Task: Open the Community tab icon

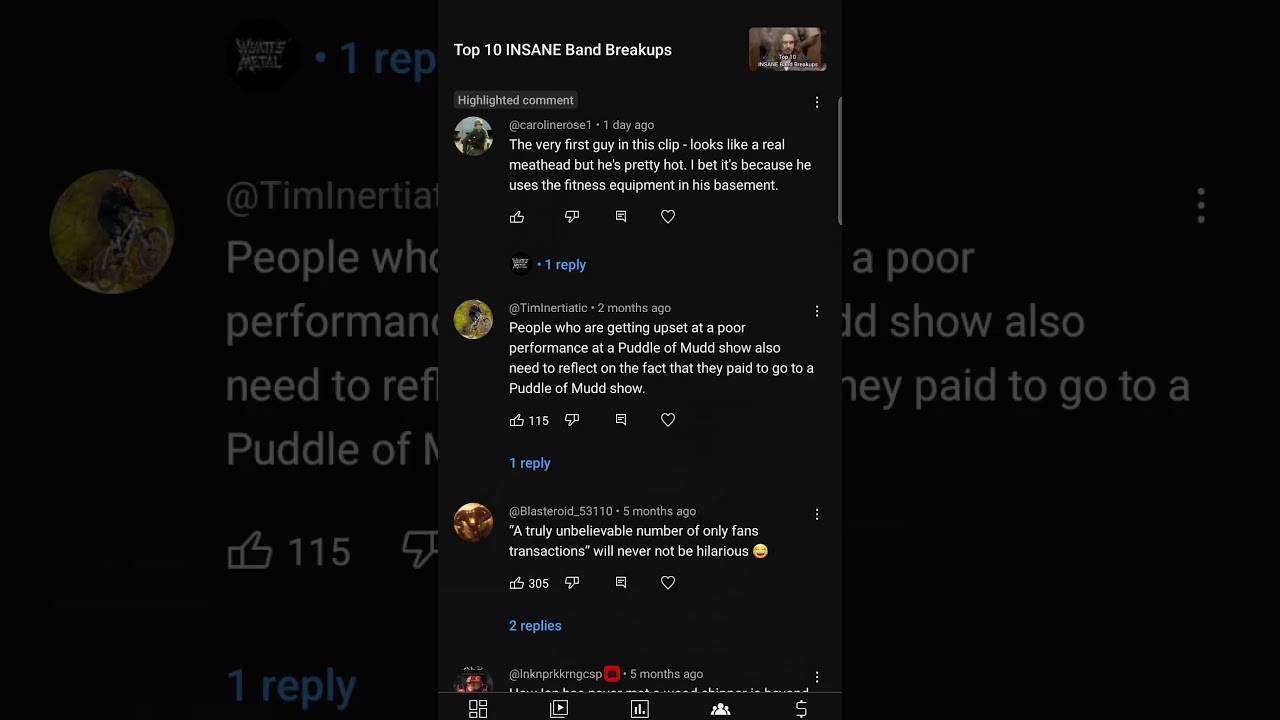Action: point(720,709)
